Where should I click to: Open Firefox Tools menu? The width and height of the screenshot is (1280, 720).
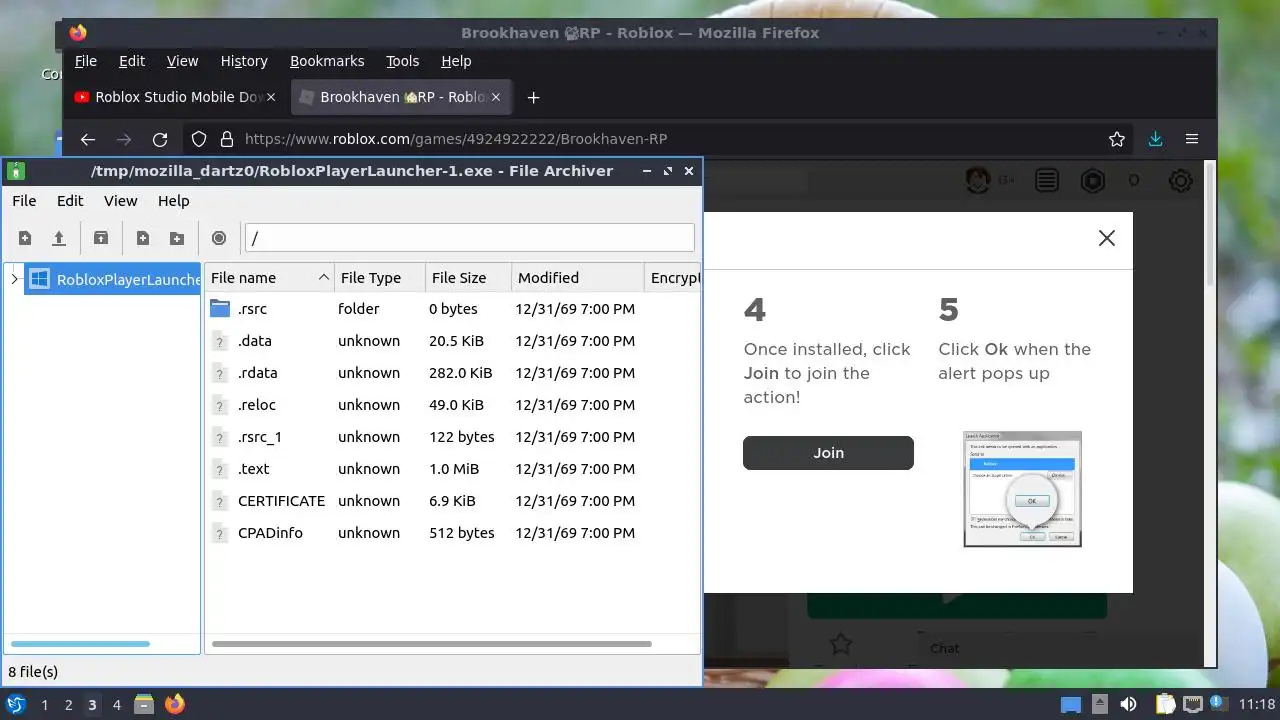pyautogui.click(x=402, y=61)
